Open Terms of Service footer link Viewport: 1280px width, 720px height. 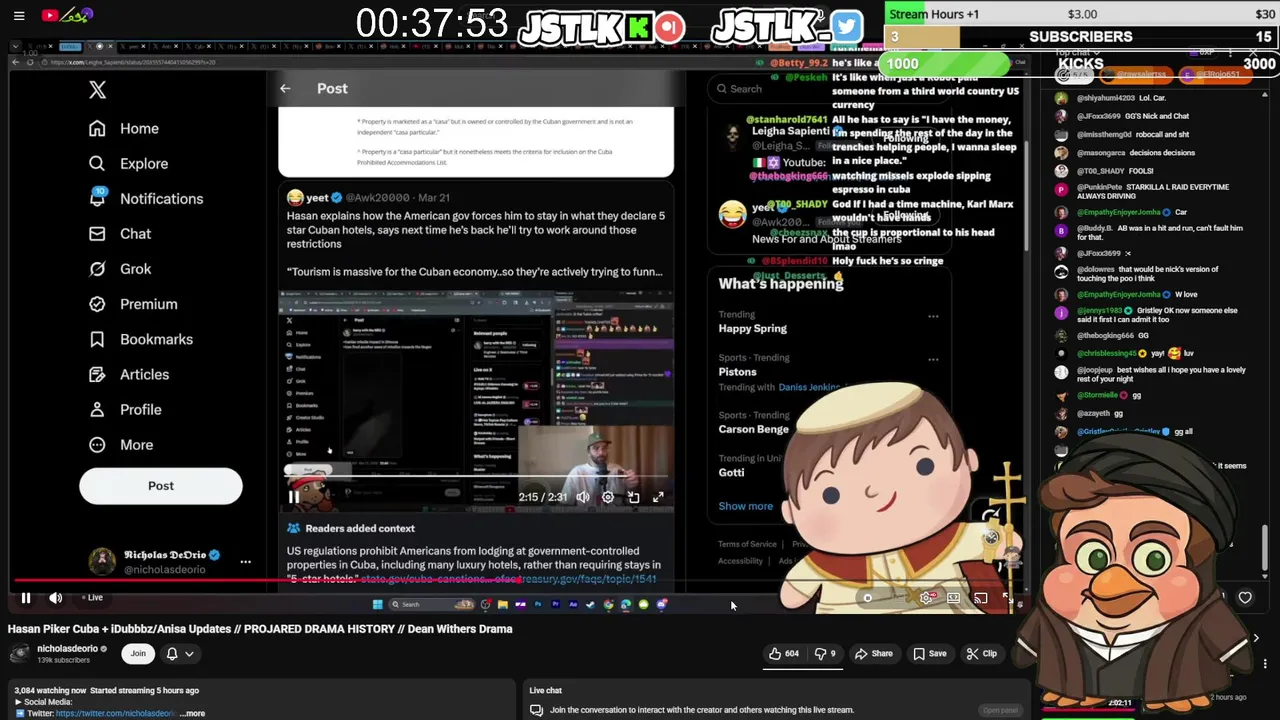(747, 545)
